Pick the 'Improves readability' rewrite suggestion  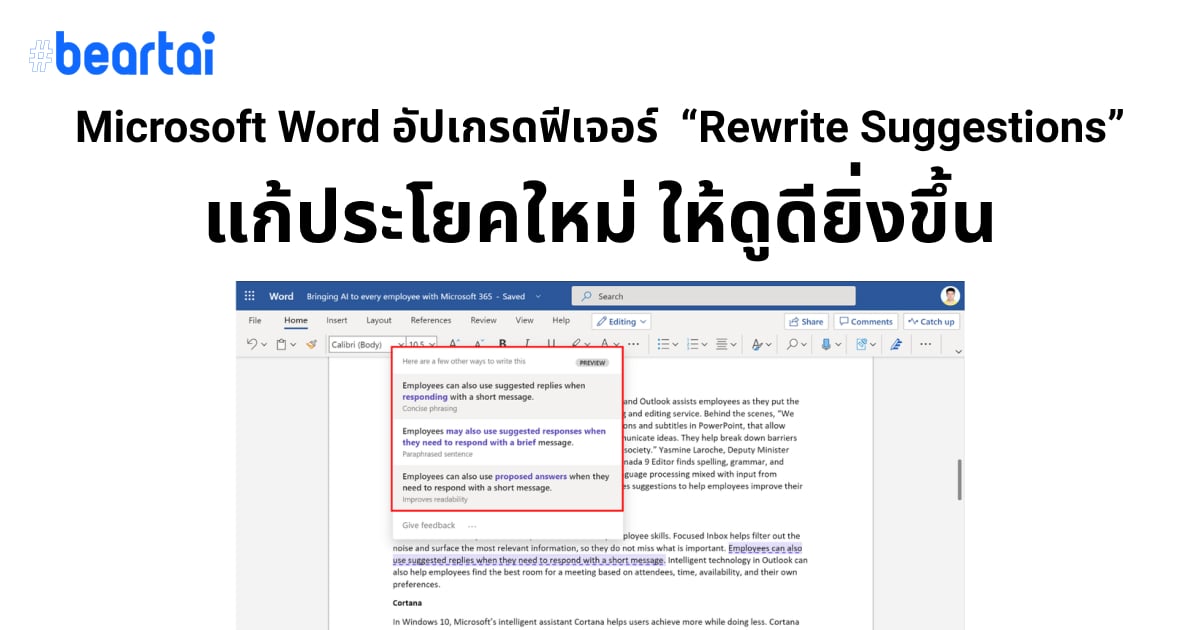coord(507,486)
